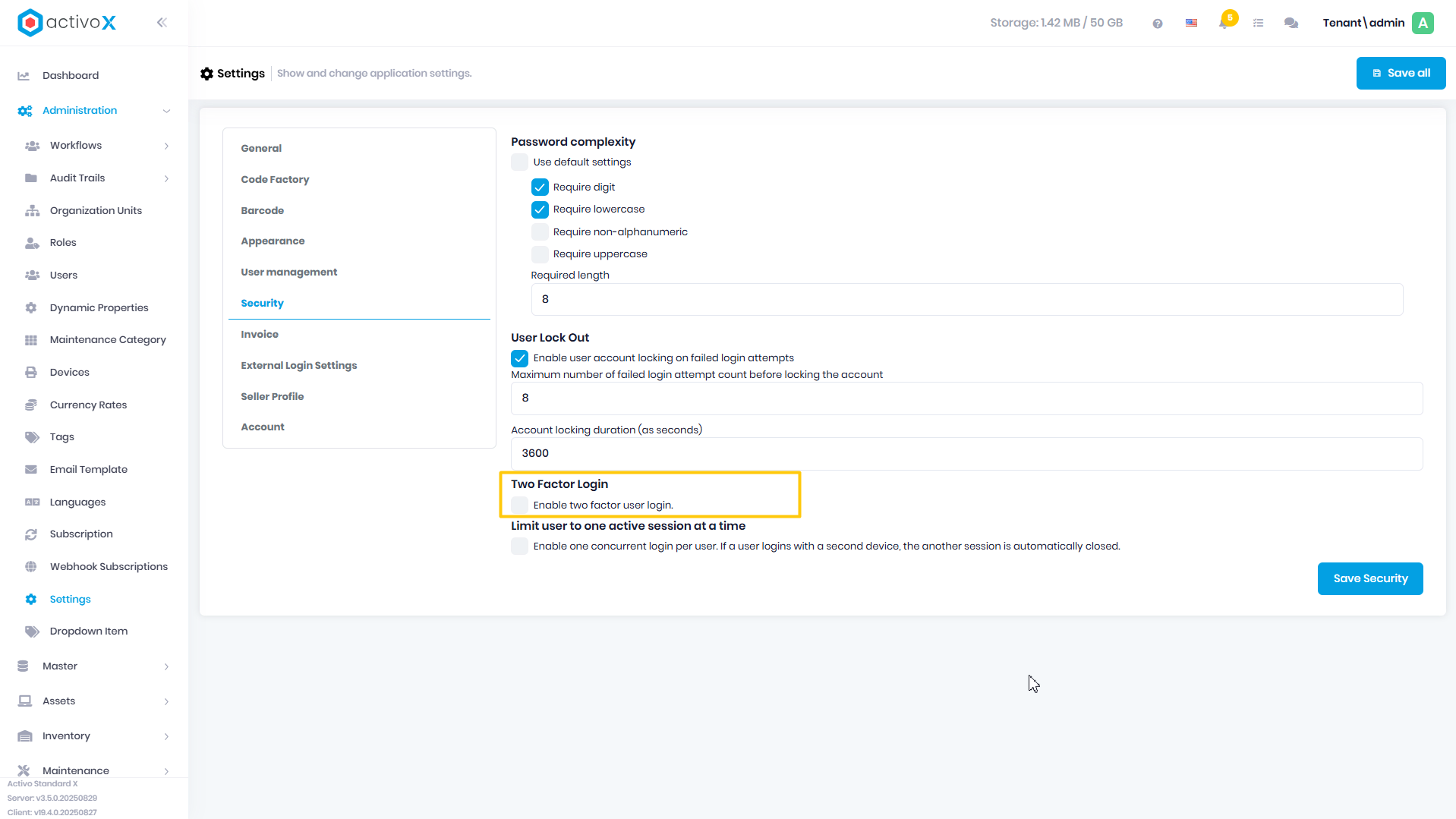1456x819 pixels.
Task: Go to Settings in the sidebar
Action: pyautogui.click(x=71, y=600)
